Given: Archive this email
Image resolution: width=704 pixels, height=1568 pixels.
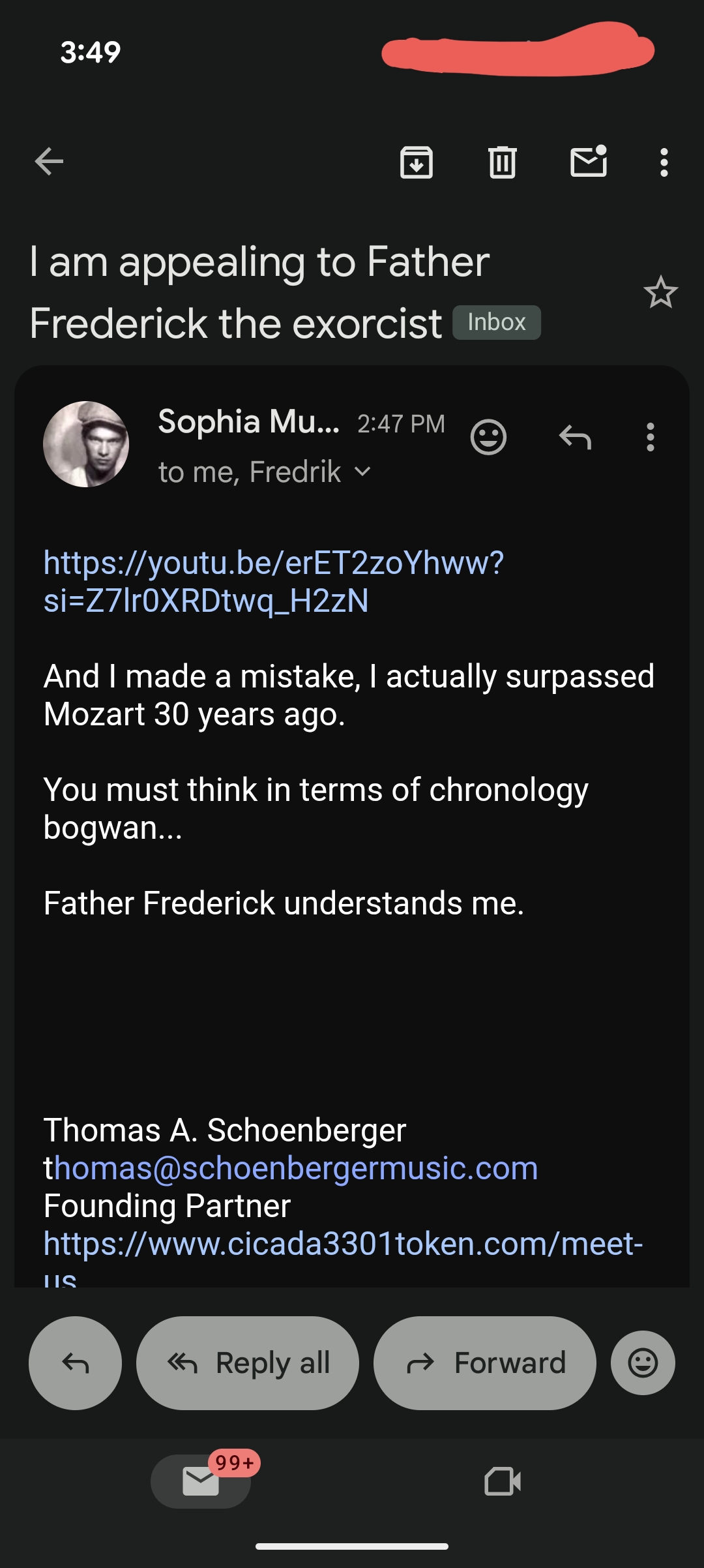Looking at the screenshot, I should 417,162.
